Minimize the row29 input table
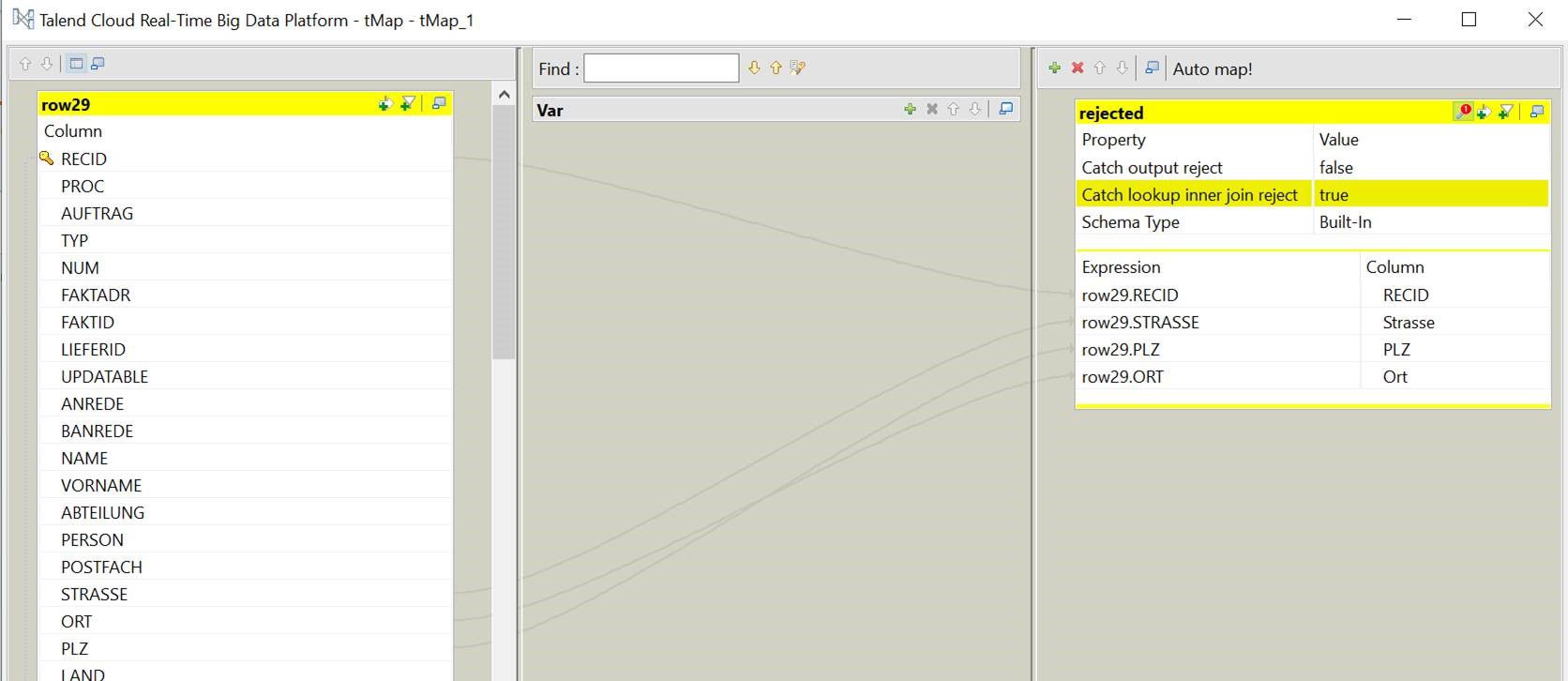The width and height of the screenshot is (1568, 681). click(x=439, y=104)
